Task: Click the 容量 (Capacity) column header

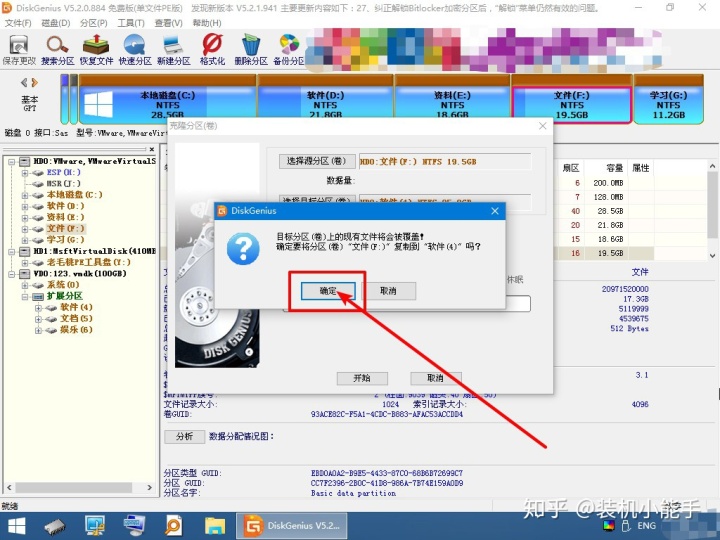Action: 614,168
